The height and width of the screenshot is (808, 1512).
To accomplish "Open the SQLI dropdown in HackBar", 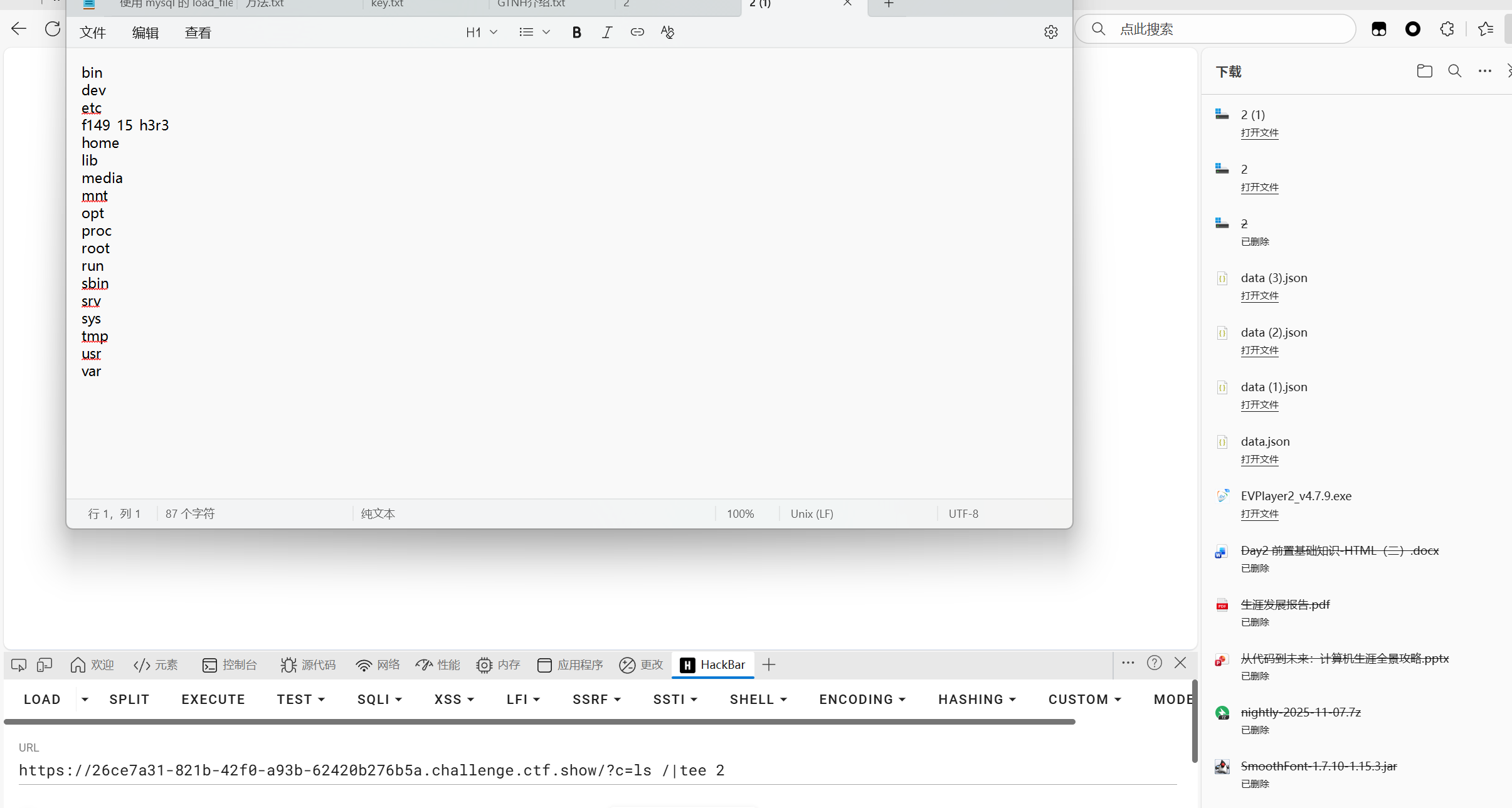I will [x=379, y=700].
